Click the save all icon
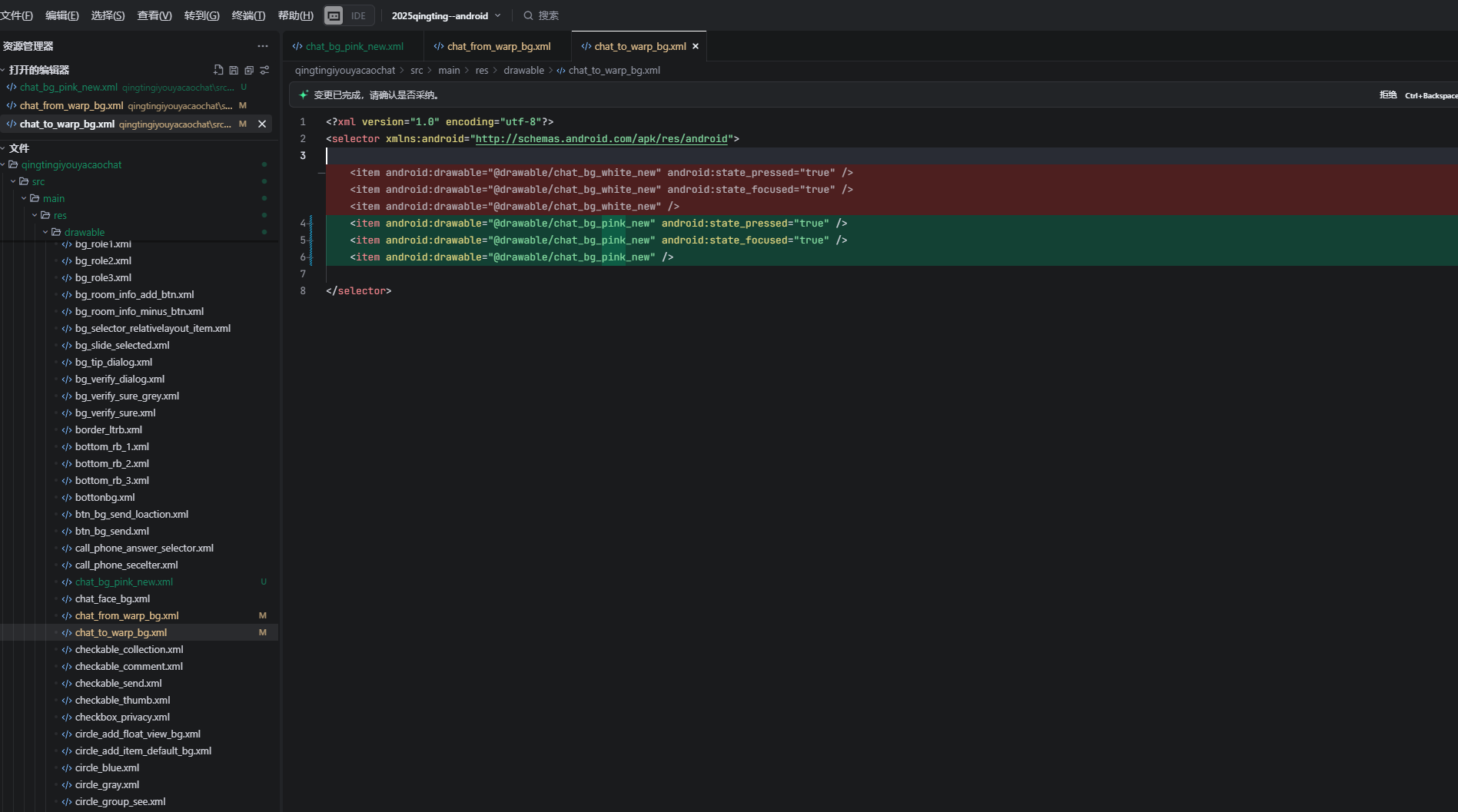Viewport: 1458px width, 812px height. 234,70
